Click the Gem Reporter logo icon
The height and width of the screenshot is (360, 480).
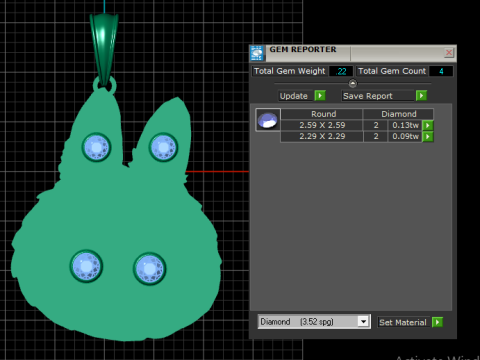coord(257,53)
